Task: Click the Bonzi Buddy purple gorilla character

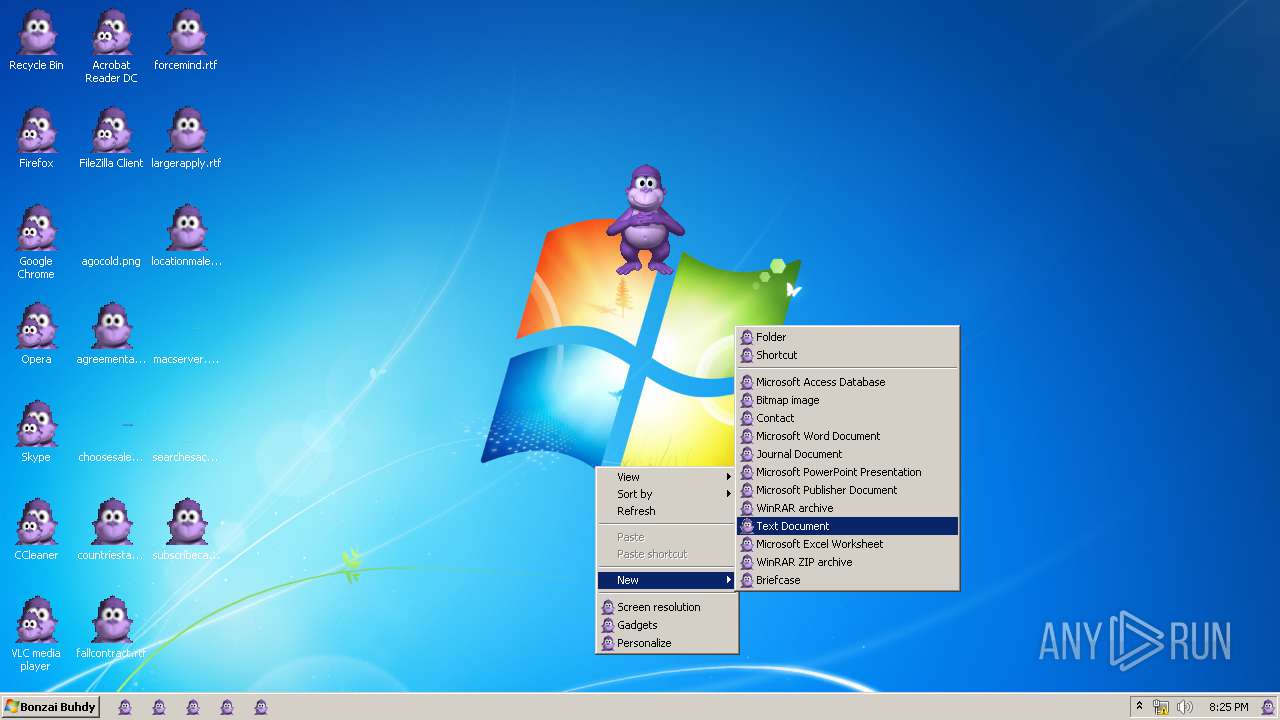Action: click(645, 220)
